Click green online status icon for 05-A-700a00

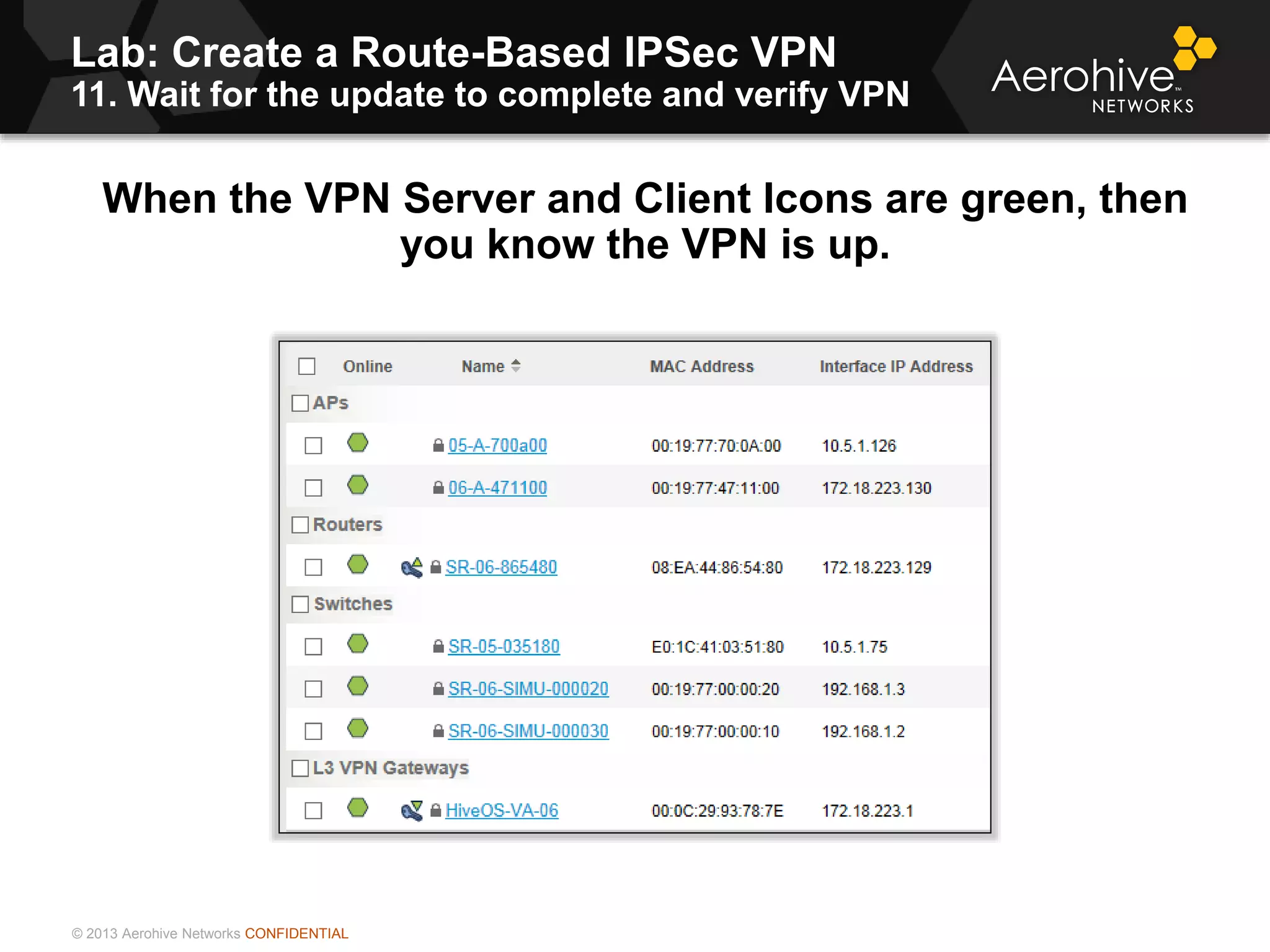coord(358,443)
